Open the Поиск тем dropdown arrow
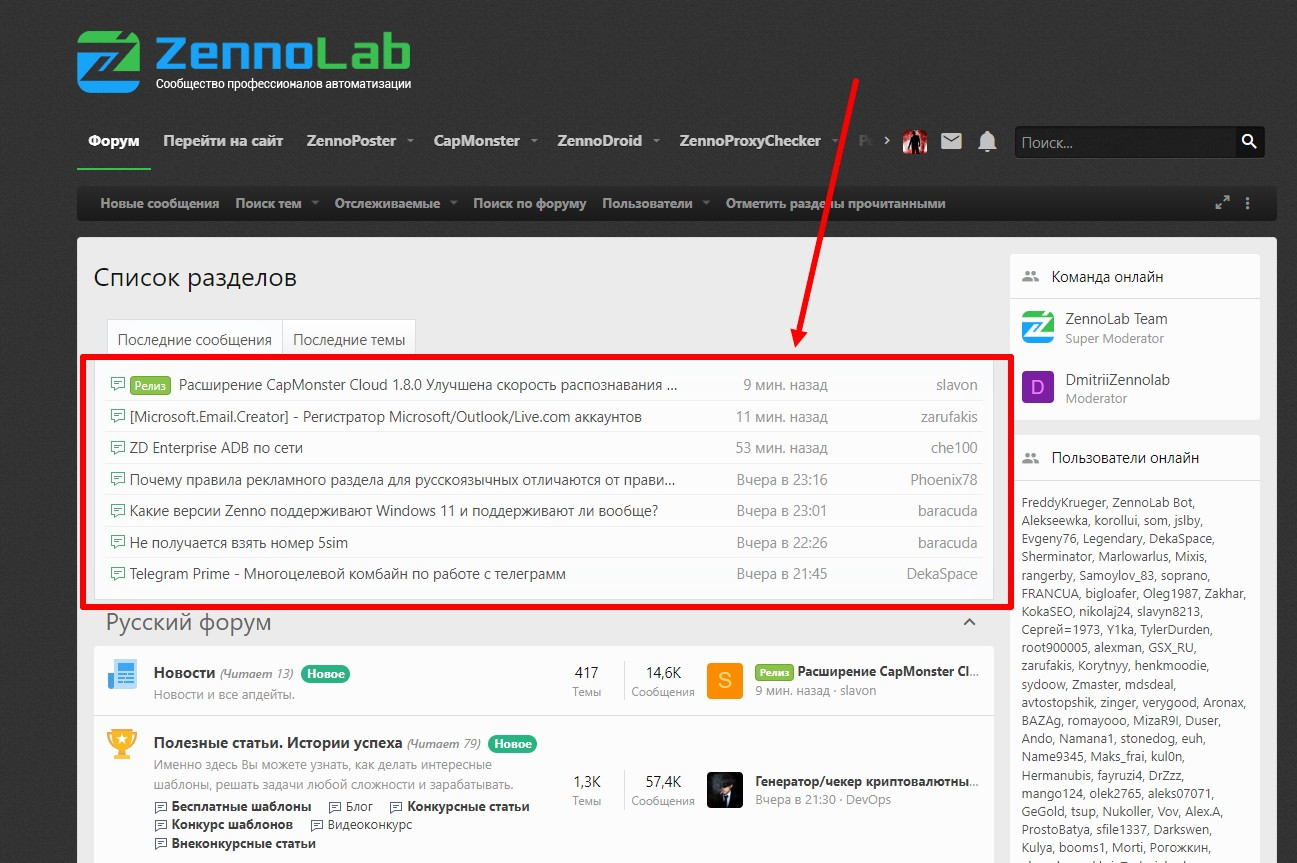This screenshot has height=863, width=1297. coord(315,203)
